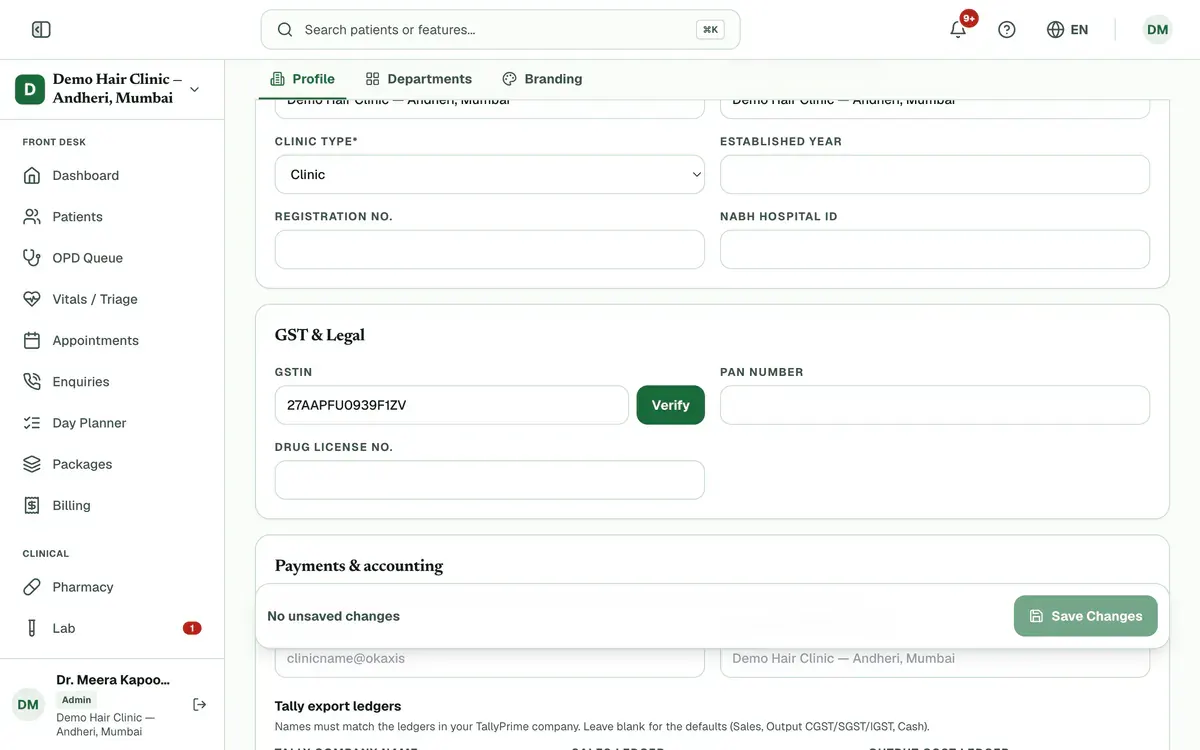Screen dimensions: 1200x750
Task: Open Day Planner page
Action: pyautogui.click(x=112, y=423)
